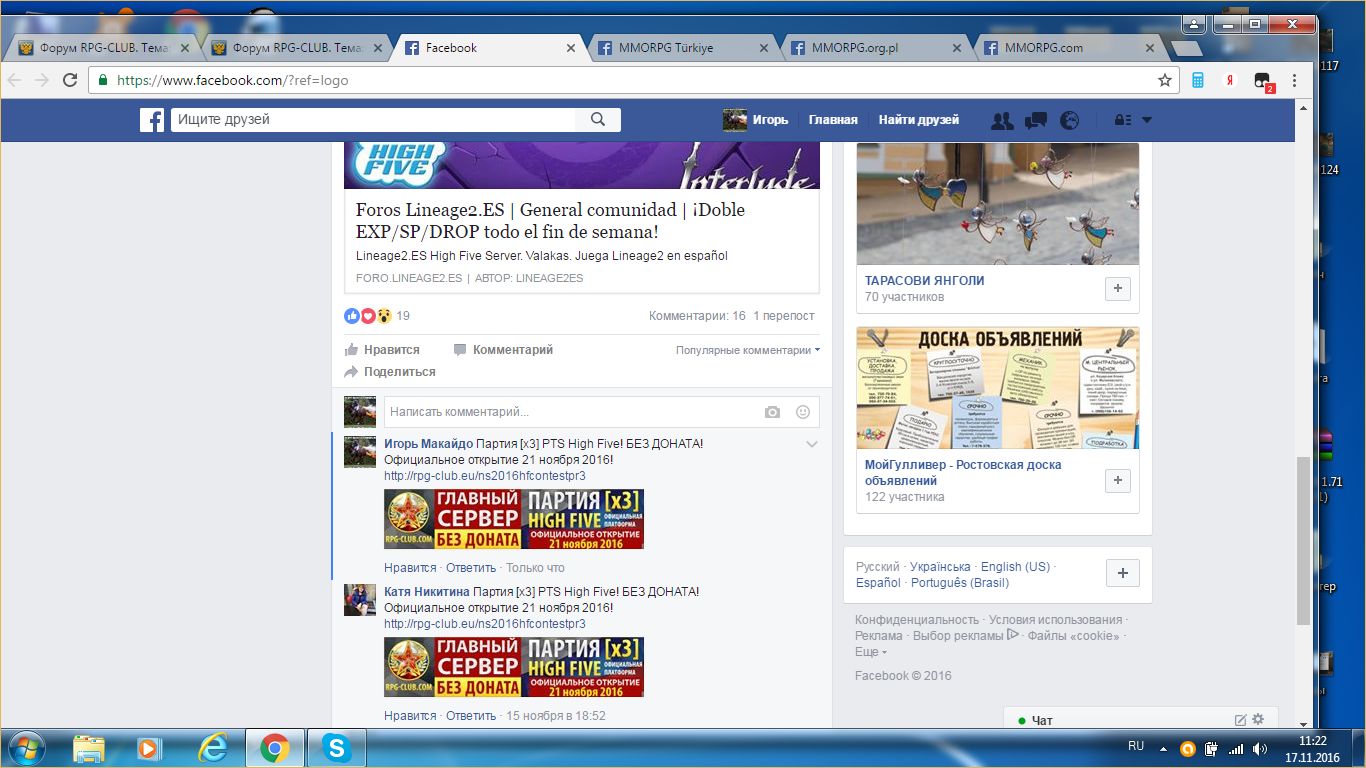Expand the Еще footer menu
1366x768 pixels.
point(870,652)
